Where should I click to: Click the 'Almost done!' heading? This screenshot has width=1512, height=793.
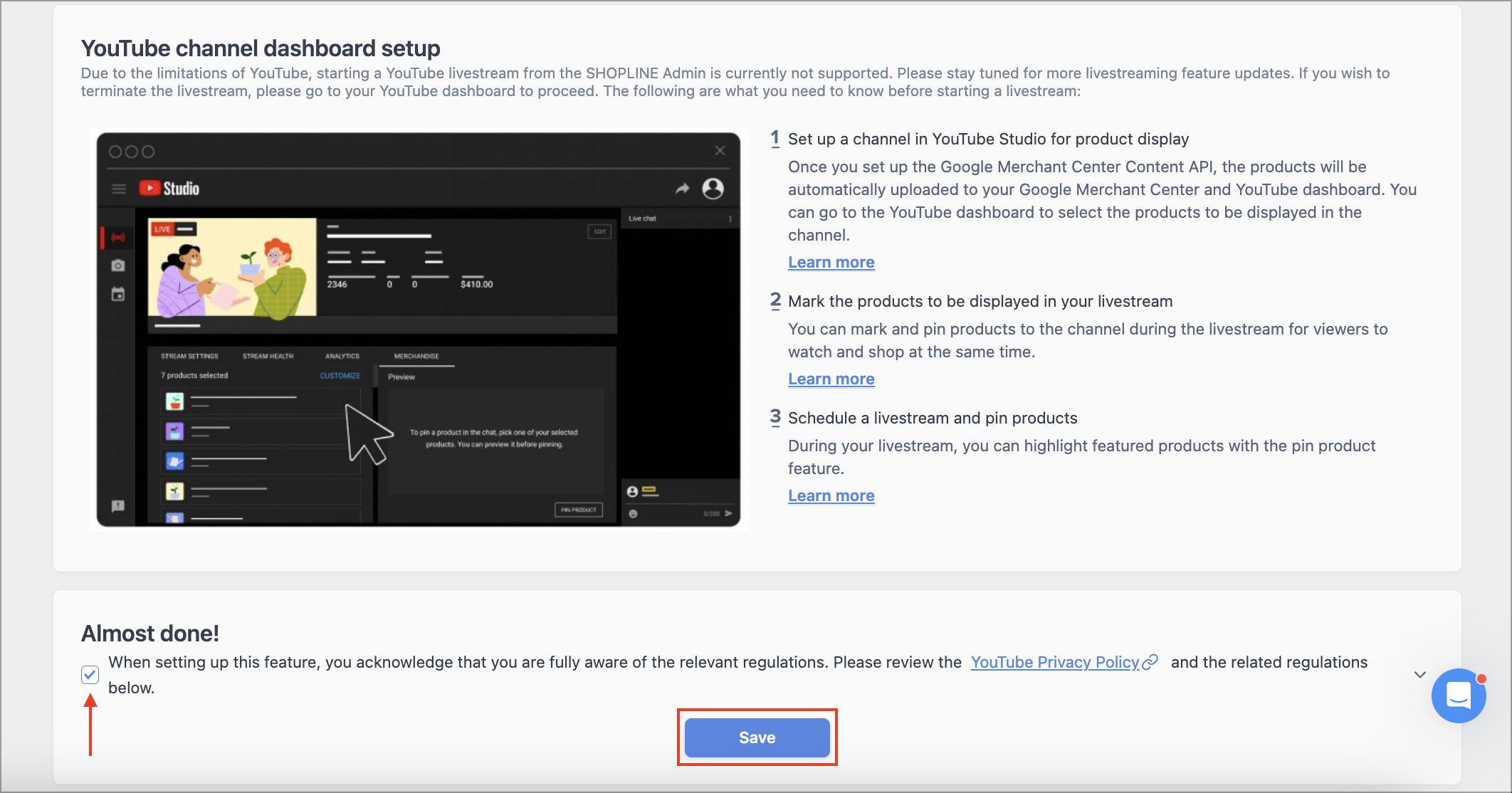click(x=150, y=633)
